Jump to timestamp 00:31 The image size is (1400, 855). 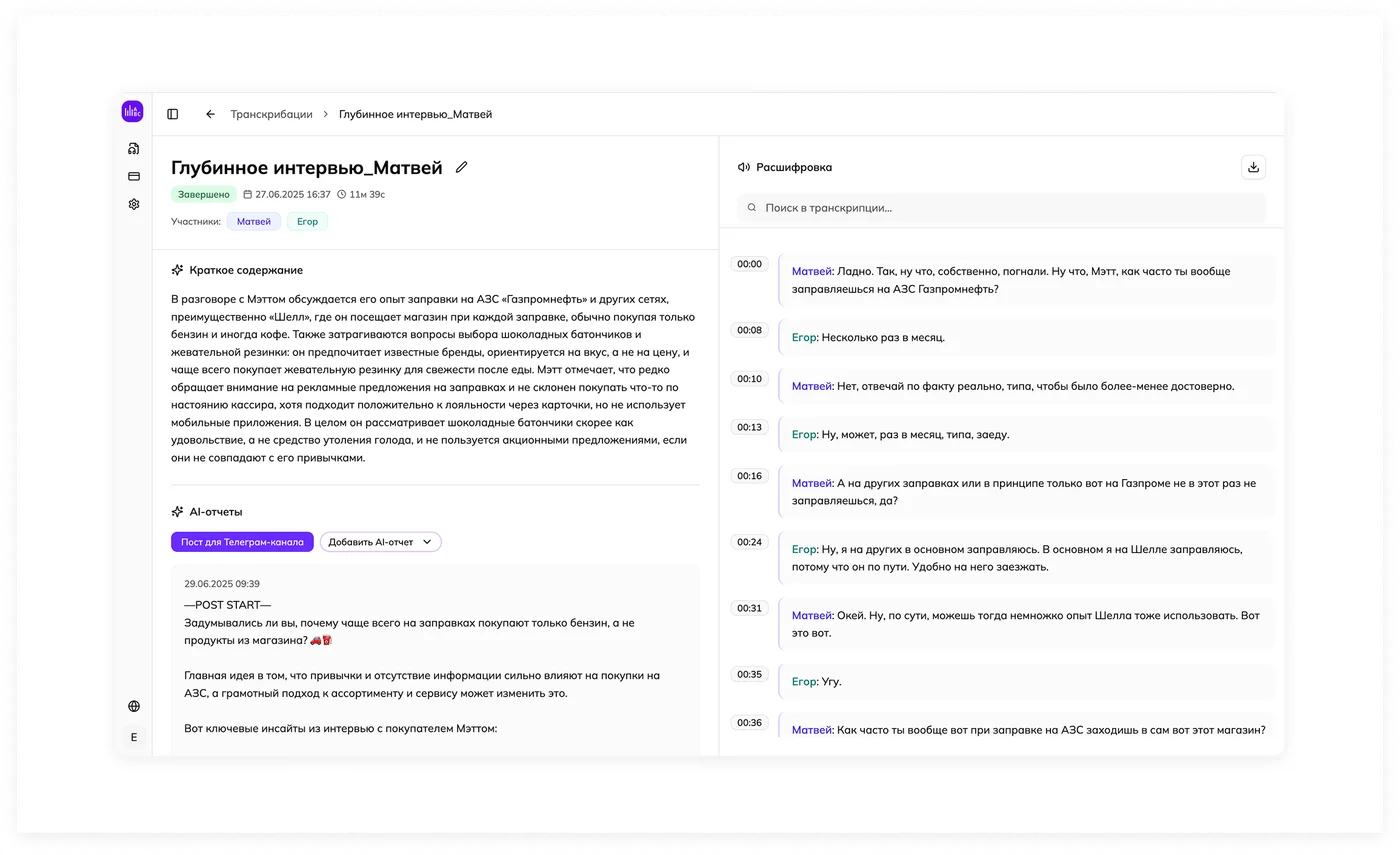tap(749, 608)
